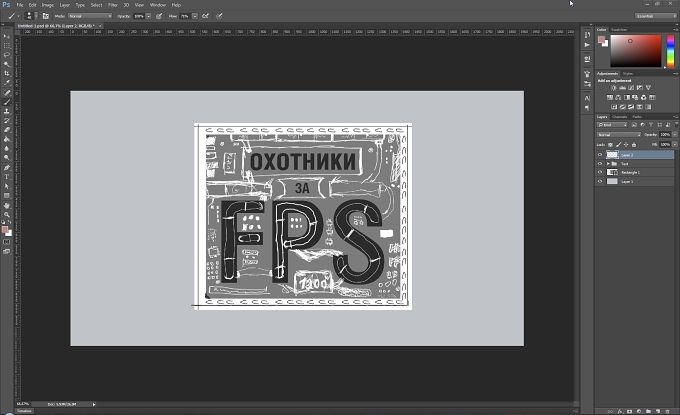Hide Layer 2 using eye icon

click(x=600, y=155)
